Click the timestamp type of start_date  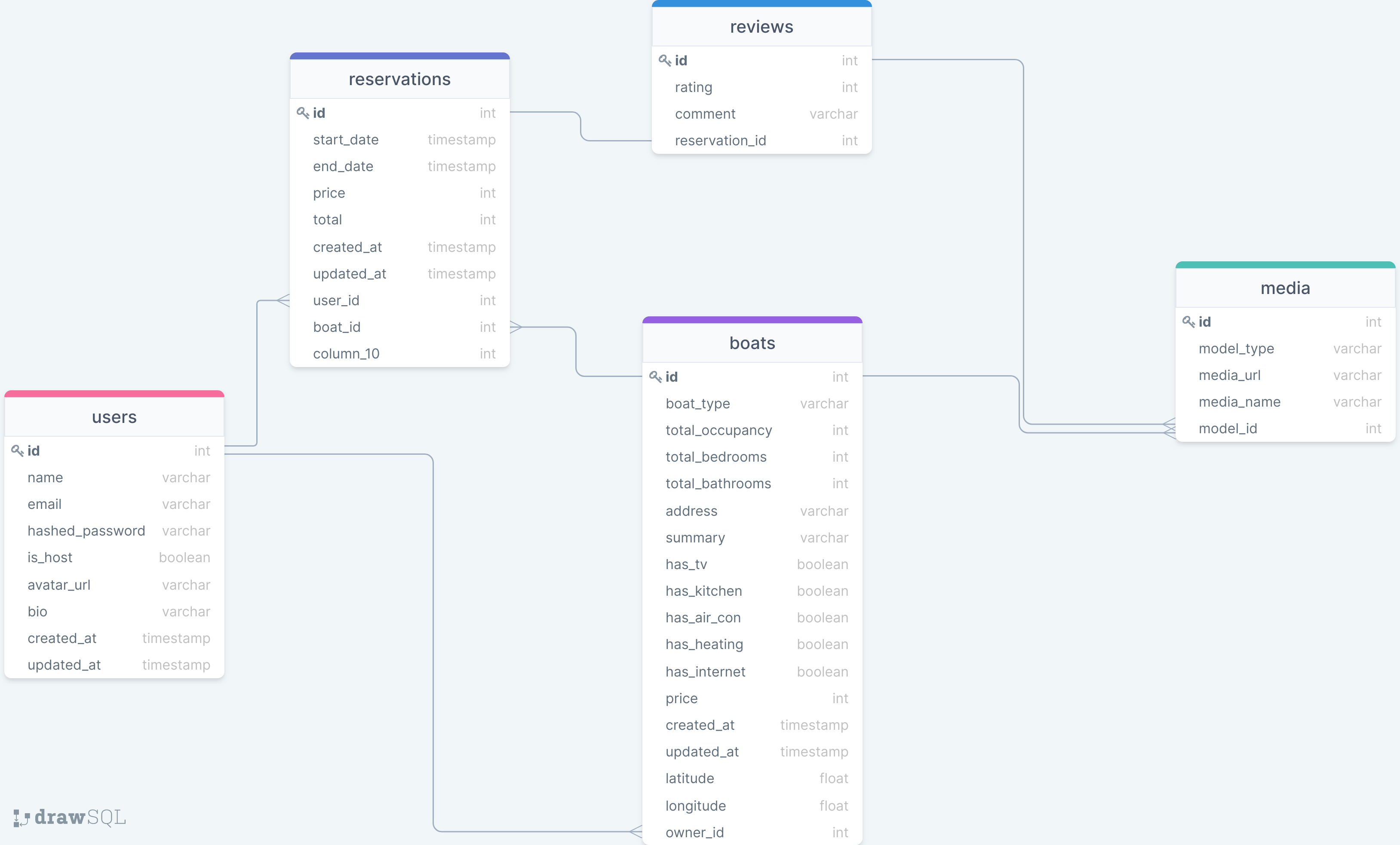click(x=461, y=140)
